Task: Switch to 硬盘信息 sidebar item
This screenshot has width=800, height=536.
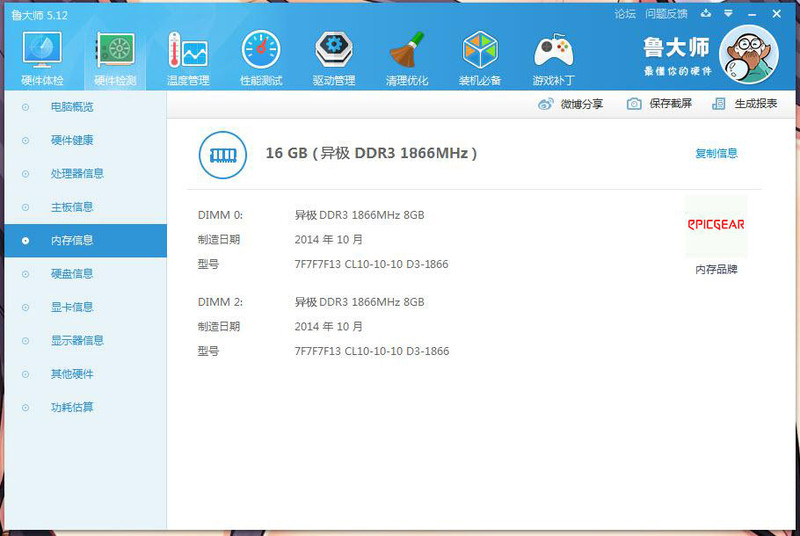Action: tap(85, 274)
